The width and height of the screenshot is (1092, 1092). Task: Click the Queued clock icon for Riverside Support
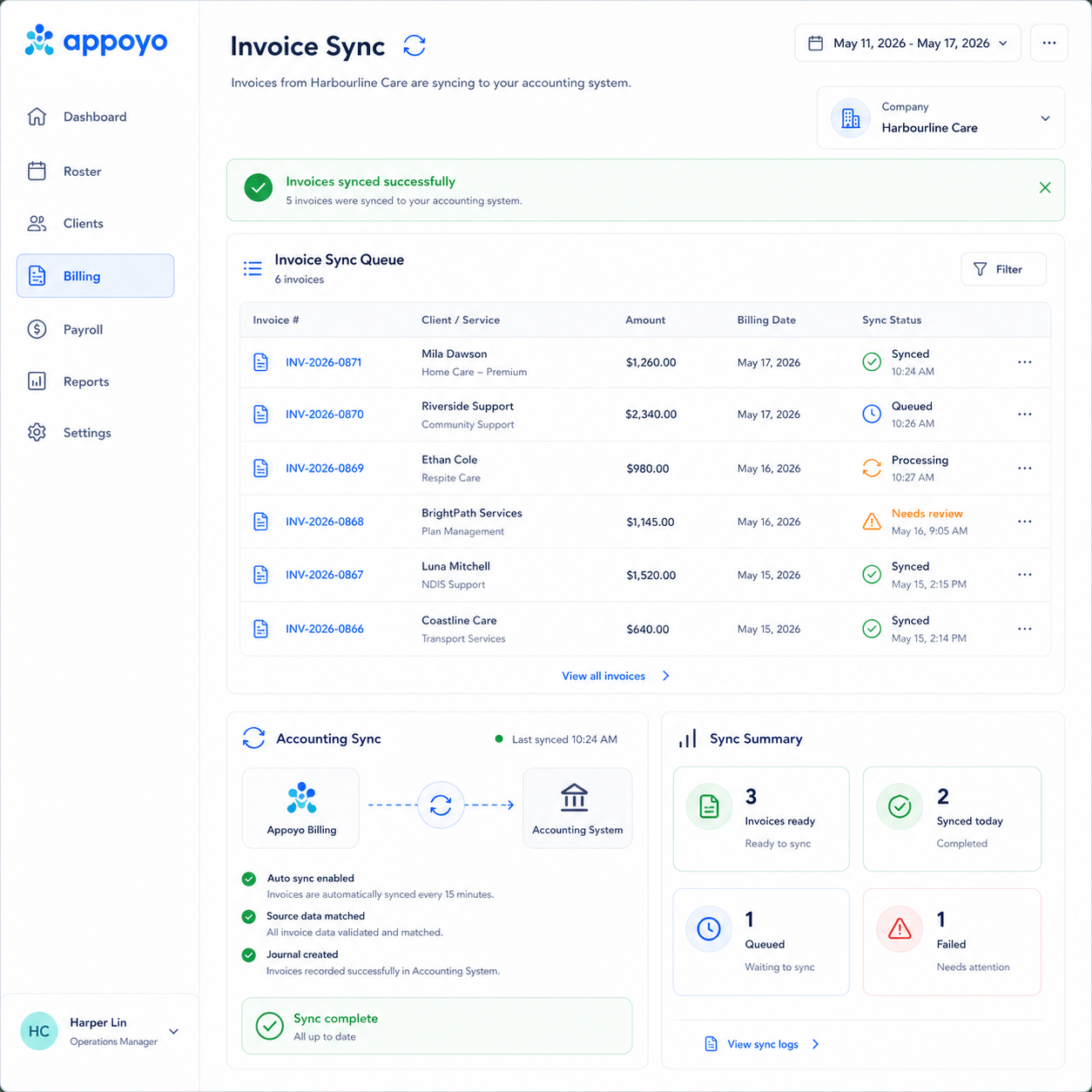tap(872, 415)
